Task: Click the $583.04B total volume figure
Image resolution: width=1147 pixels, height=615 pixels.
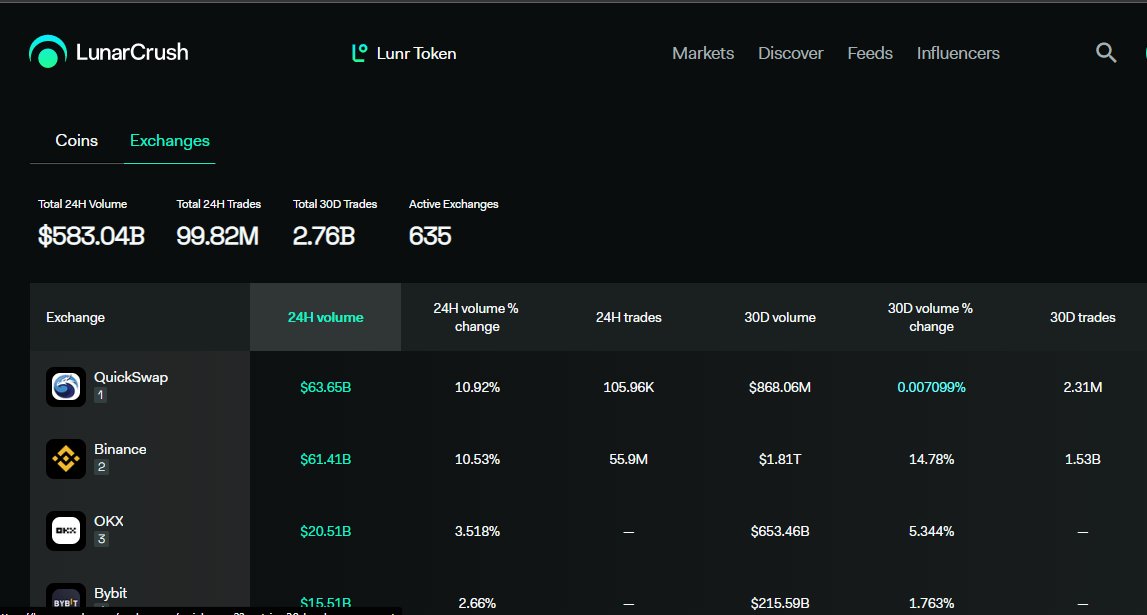Action: pyautogui.click(x=91, y=236)
